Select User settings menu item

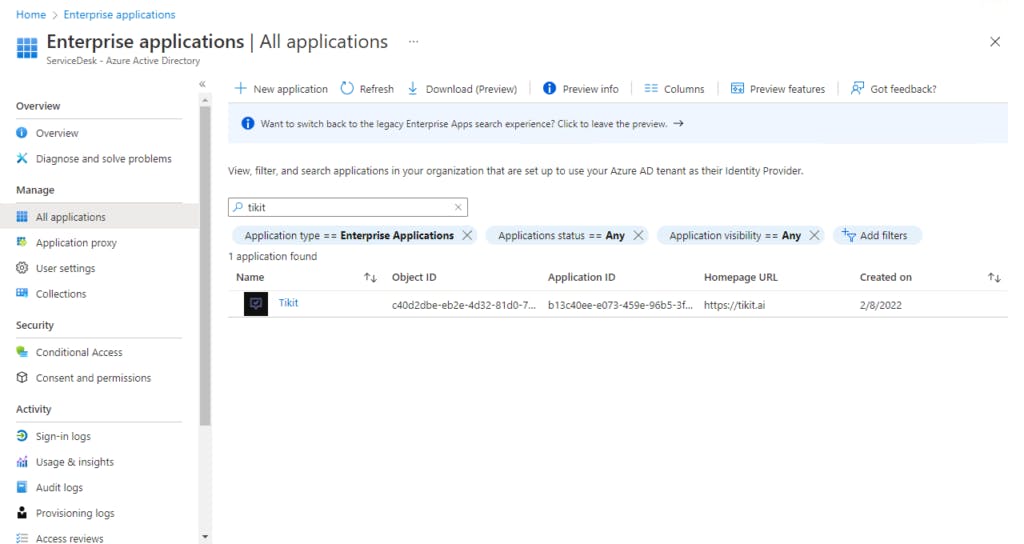[65, 268]
